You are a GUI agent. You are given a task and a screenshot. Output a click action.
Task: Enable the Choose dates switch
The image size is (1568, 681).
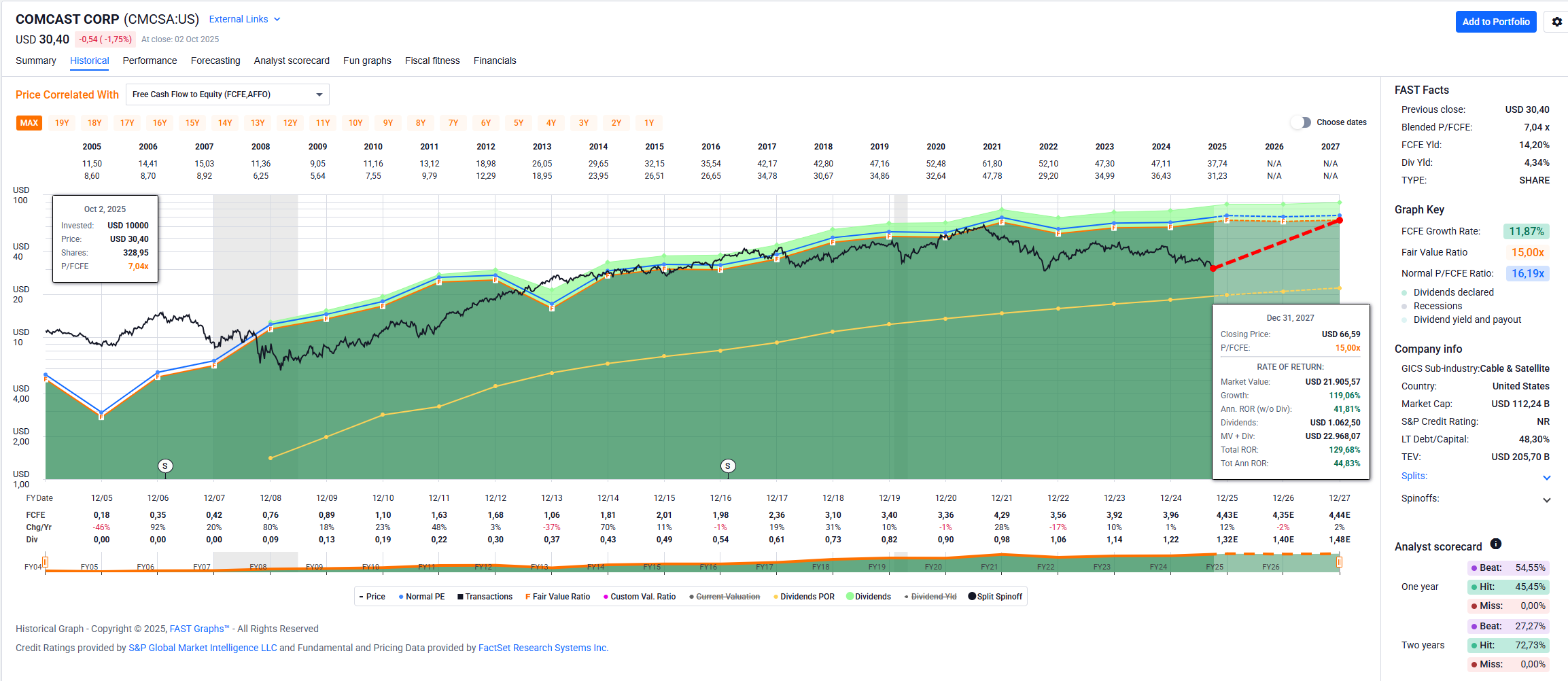[x=1301, y=122]
